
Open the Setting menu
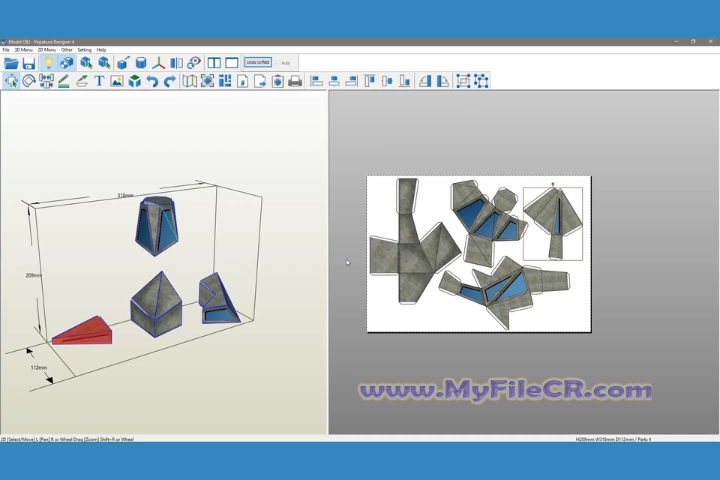click(x=84, y=50)
